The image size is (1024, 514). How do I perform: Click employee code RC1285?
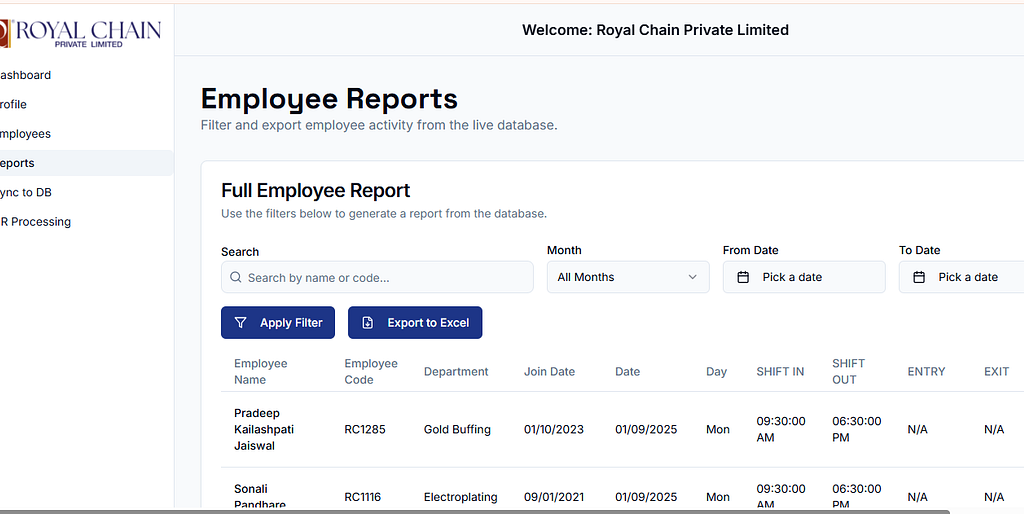click(365, 430)
